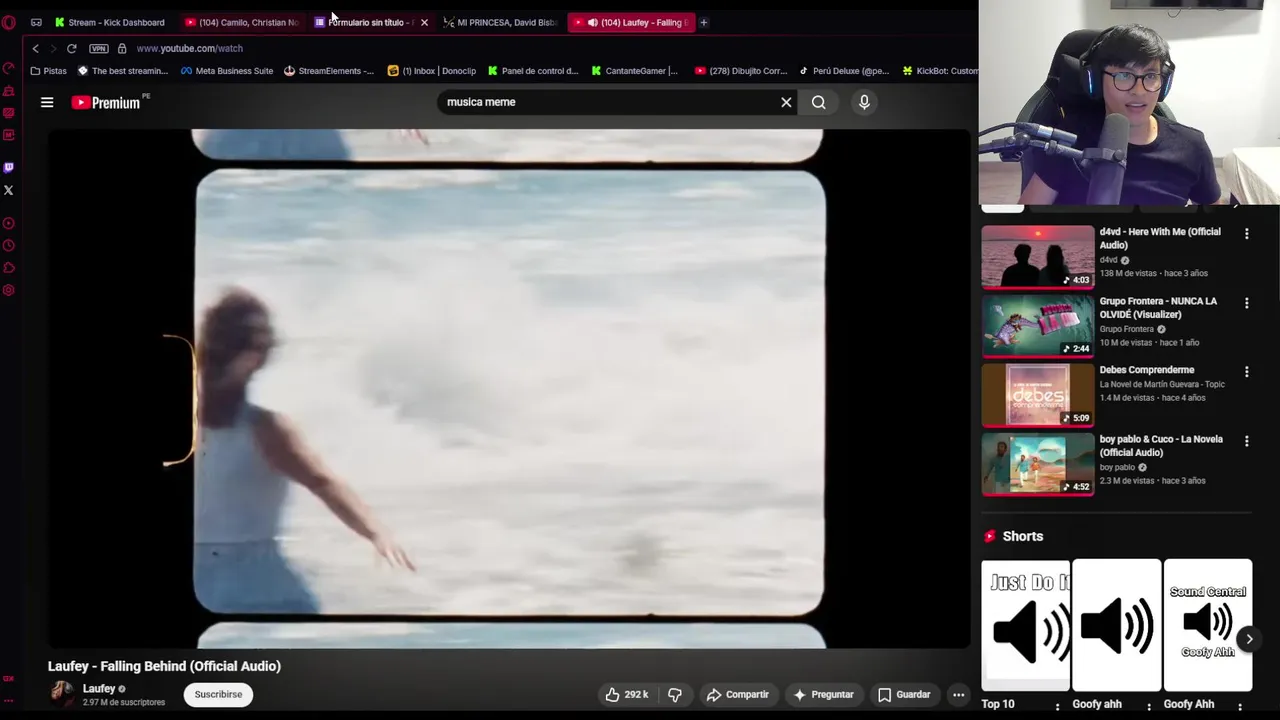1280x720 pixels.
Task: Open the Laufey channel name link
Action: pyautogui.click(x=99, y=689)
